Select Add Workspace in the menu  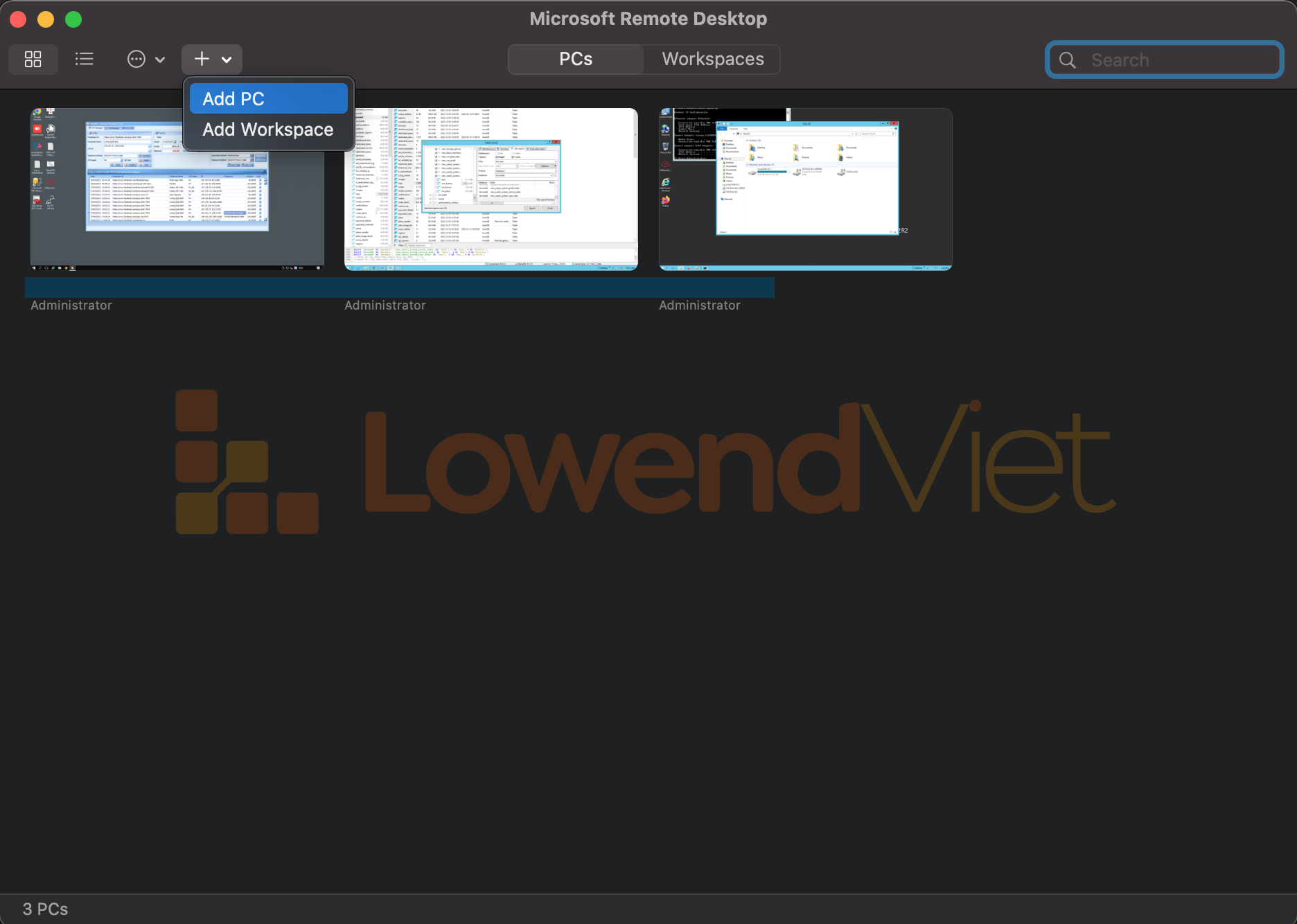click(268, 130)
